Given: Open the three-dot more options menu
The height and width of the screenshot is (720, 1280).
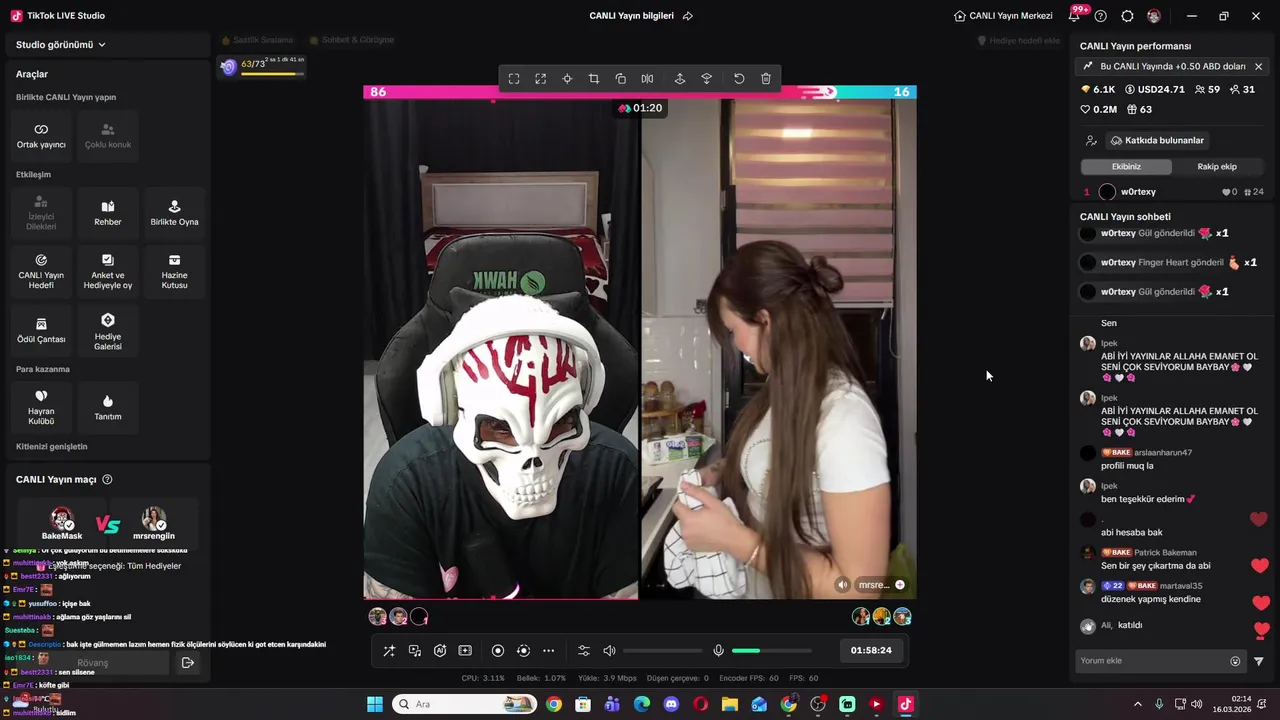Looking at the screenshot, I should [548, 651].
